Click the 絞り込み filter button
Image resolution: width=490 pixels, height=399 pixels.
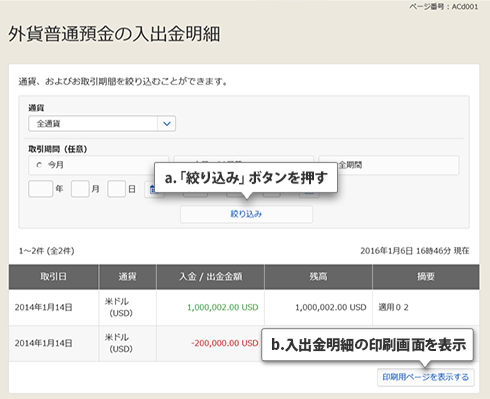tap(246, 214)
